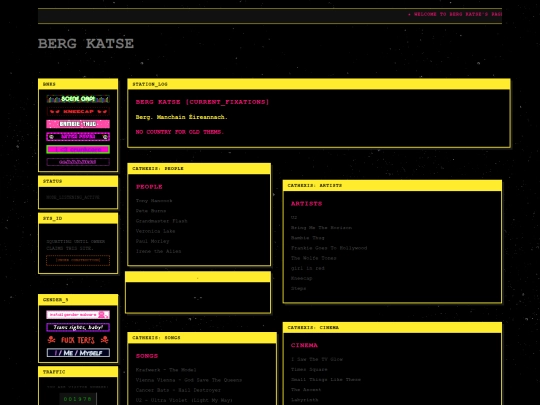Click the pink ARTISTS heading
Viewport: 540px width, 405px height.
(307, 204)
